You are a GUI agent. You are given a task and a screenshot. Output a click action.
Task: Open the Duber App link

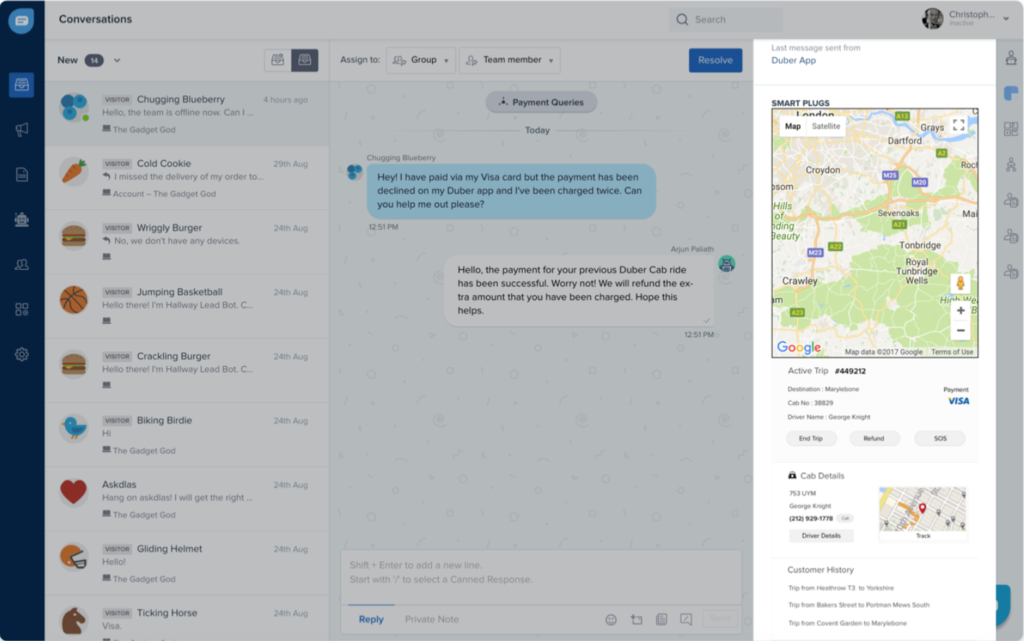point(793,61)
